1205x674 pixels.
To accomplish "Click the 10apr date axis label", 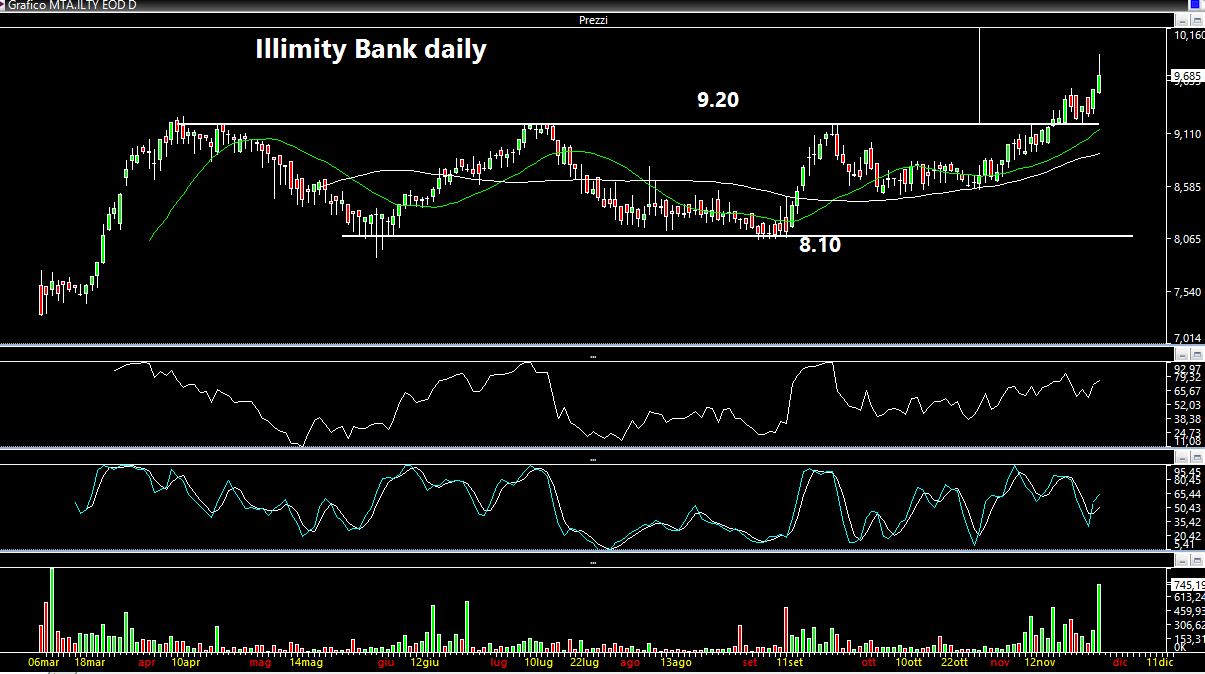I will coord(187,663).
